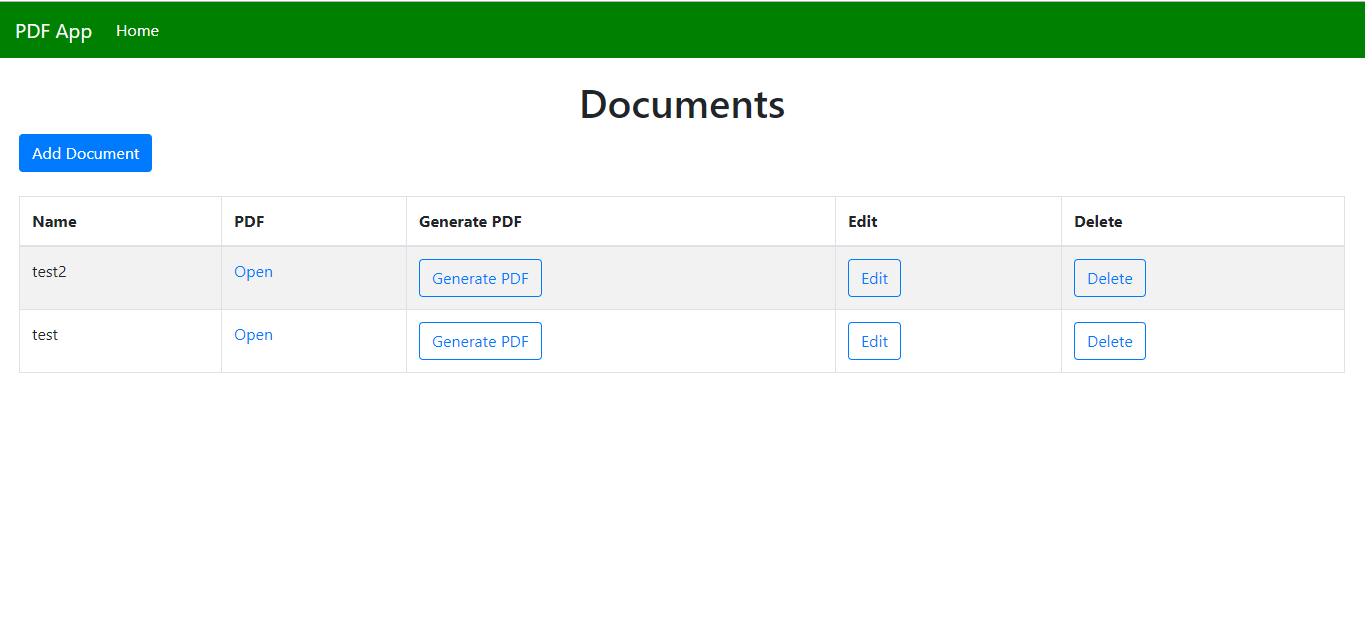Edit the test2 document

(874, 278)
